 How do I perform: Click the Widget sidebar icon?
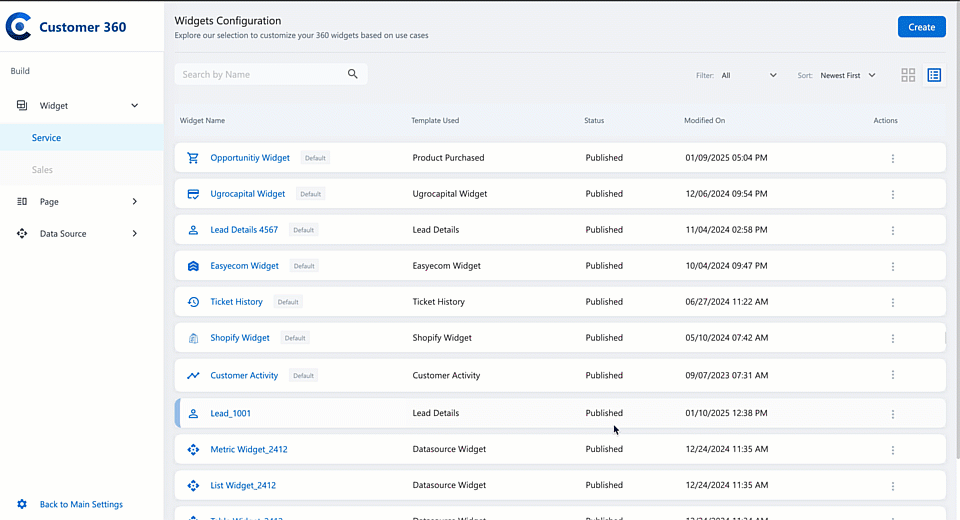22,105
